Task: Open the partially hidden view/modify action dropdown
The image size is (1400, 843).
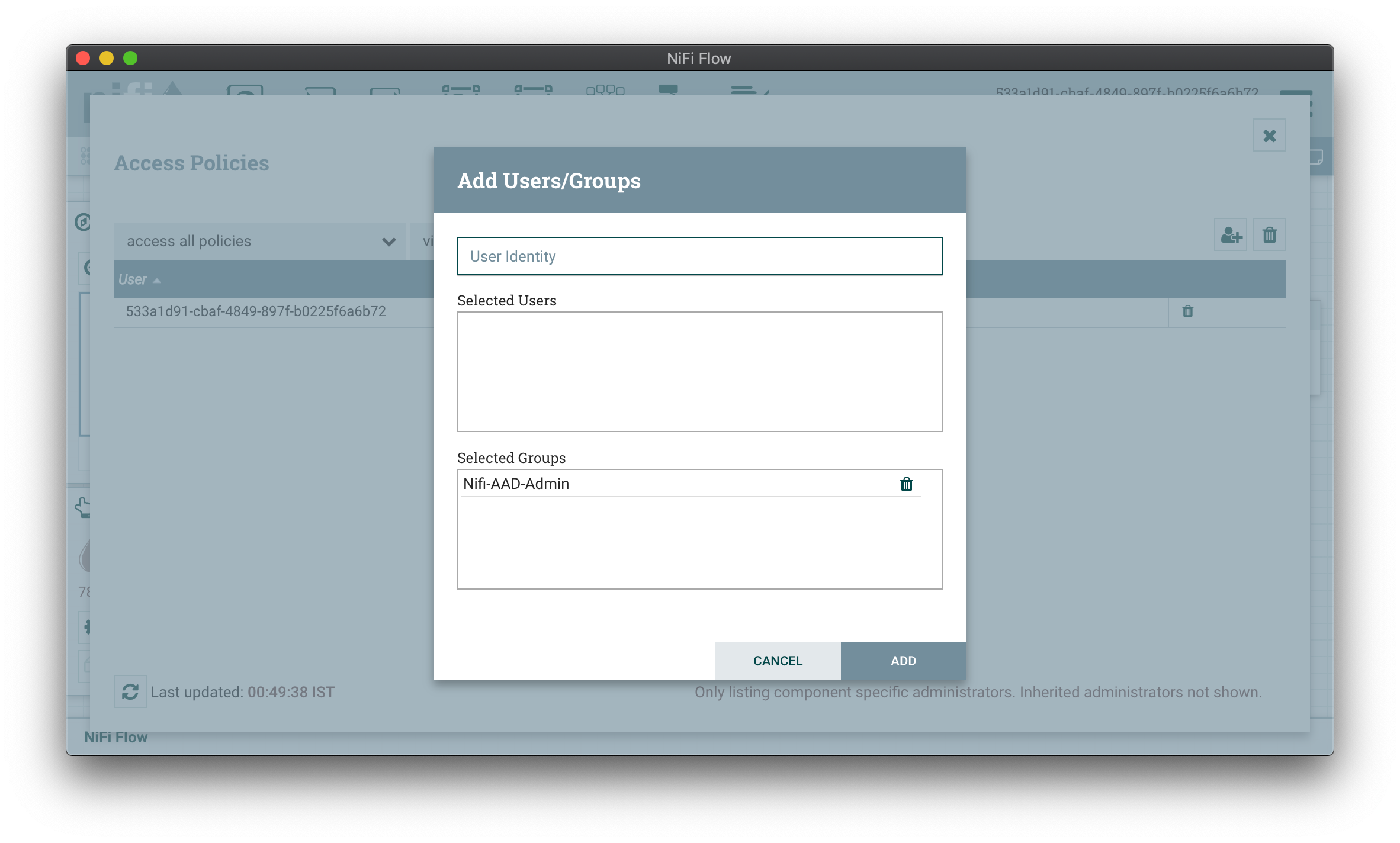Action: [x=423, y=241]
